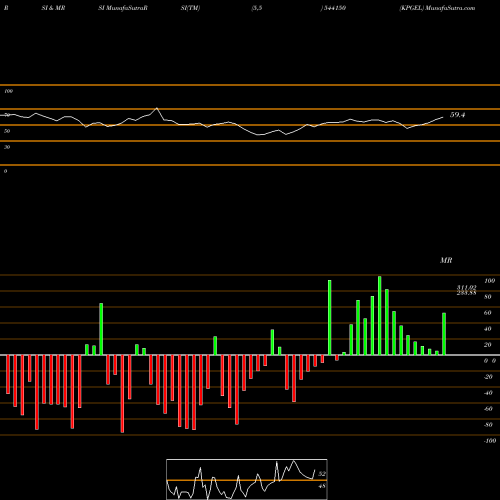Image resolution: width=500 pixels, height=500 pixels.
Task: Click the value 52 in mini chart
Action: pos(322,474)
